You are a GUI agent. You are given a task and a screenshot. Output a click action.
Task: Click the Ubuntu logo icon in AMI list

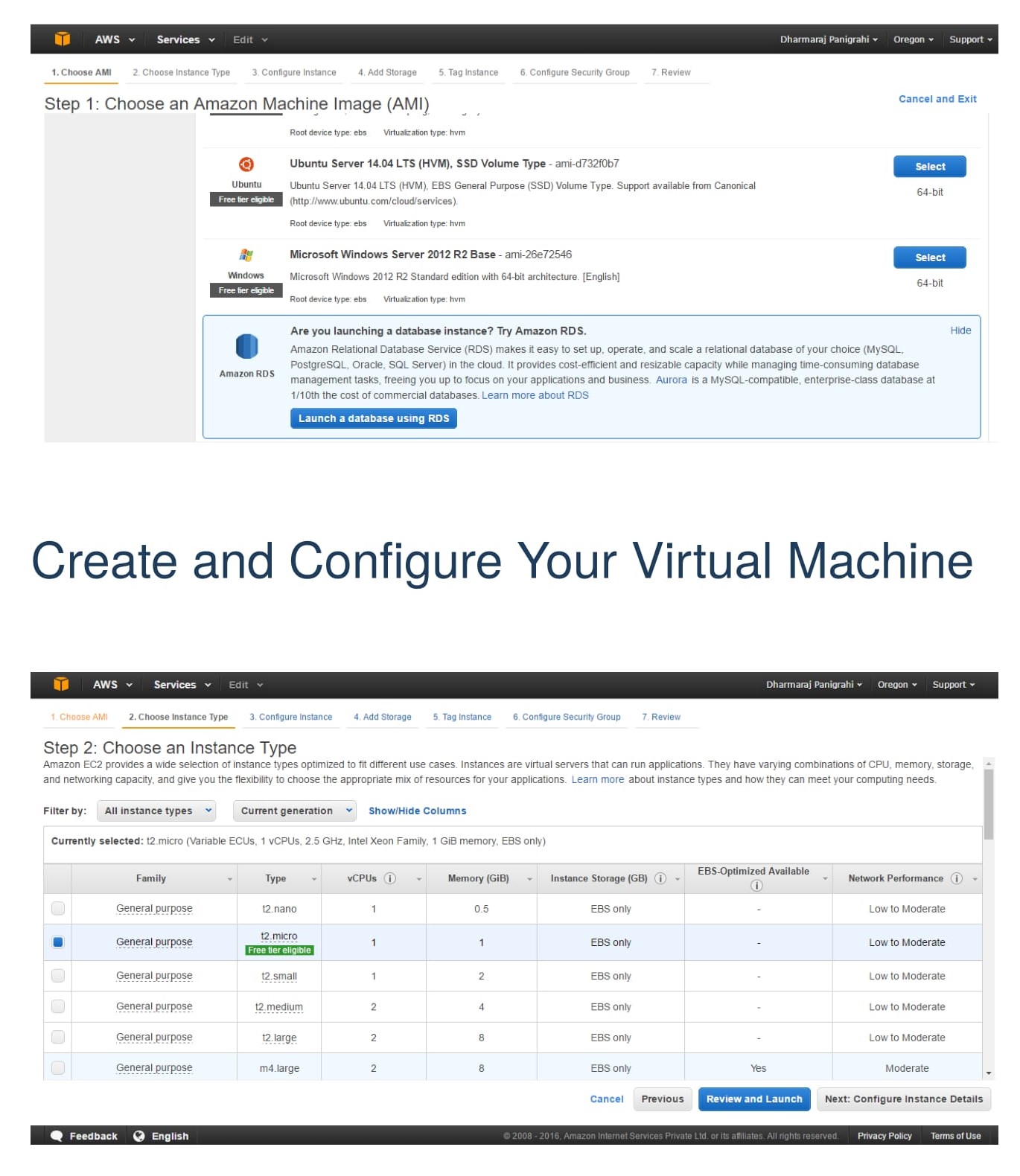246,164
